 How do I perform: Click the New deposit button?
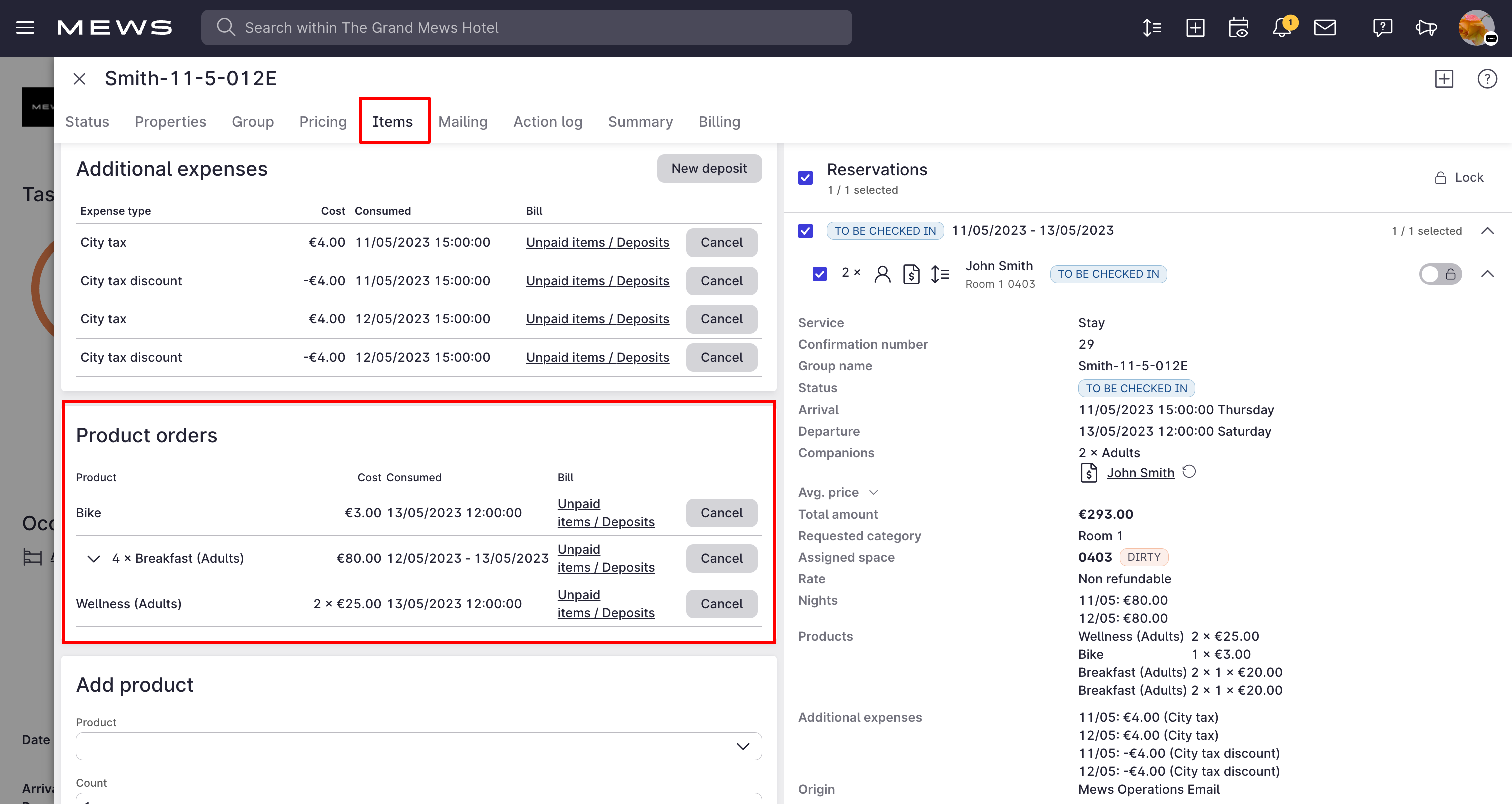click(709, 169)
